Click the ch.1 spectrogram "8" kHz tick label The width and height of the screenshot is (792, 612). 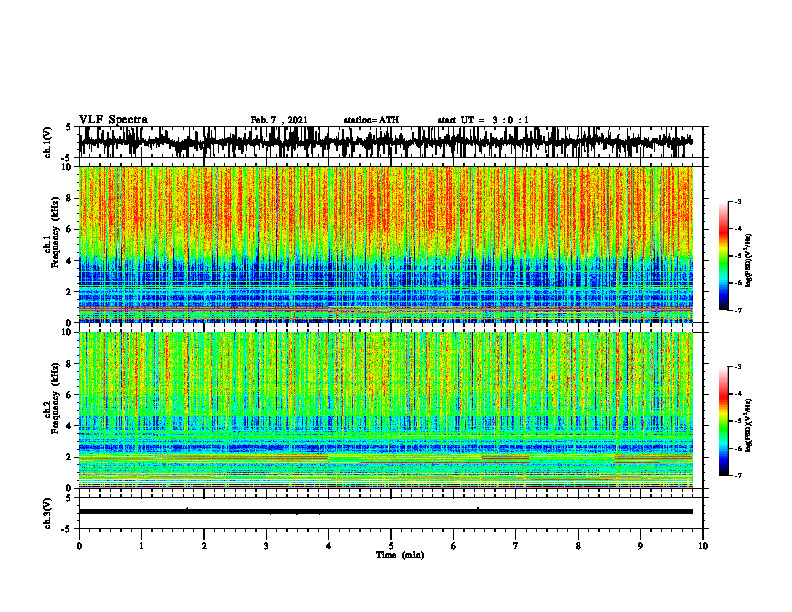tap(69, 198)
